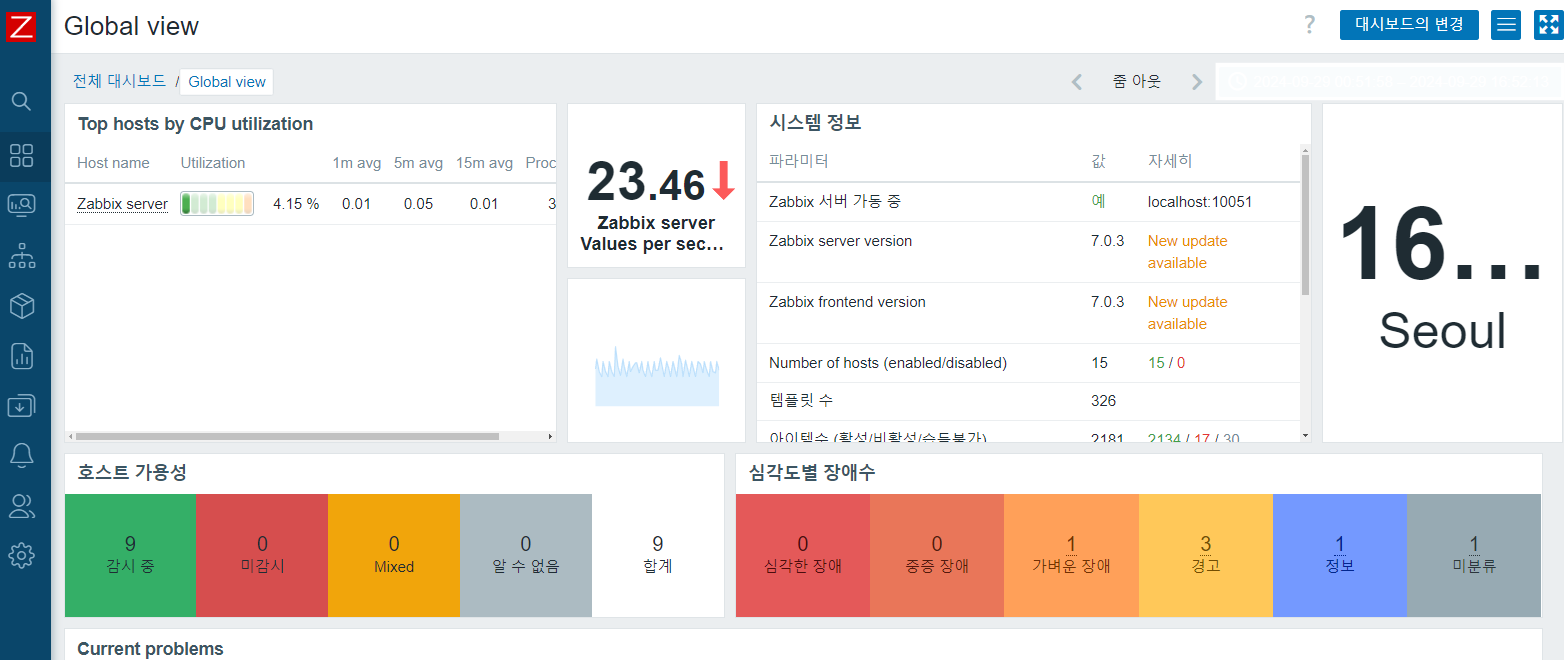Click the Utilization column header
Screen dimensions: 1565x660
click(x=213, y=163)
